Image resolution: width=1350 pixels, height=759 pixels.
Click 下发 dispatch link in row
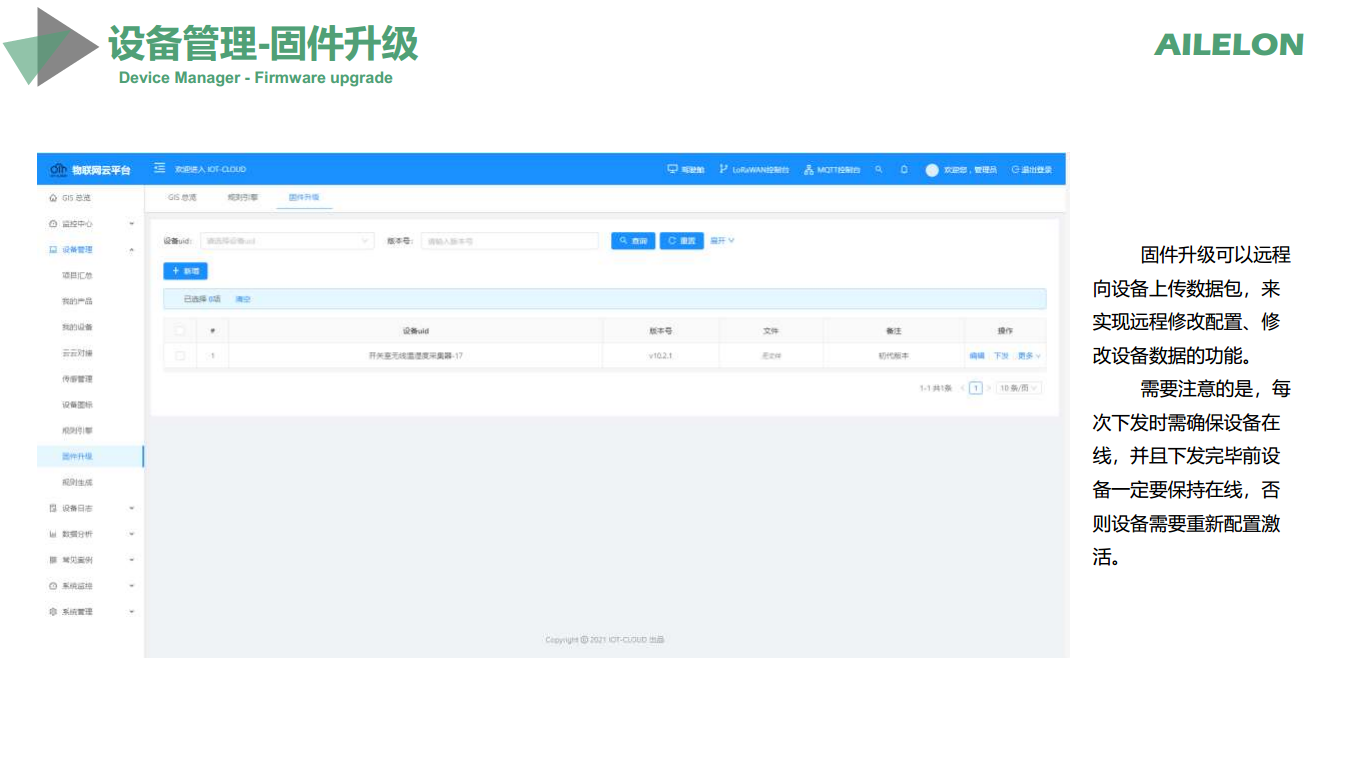tap(1001, 356)
